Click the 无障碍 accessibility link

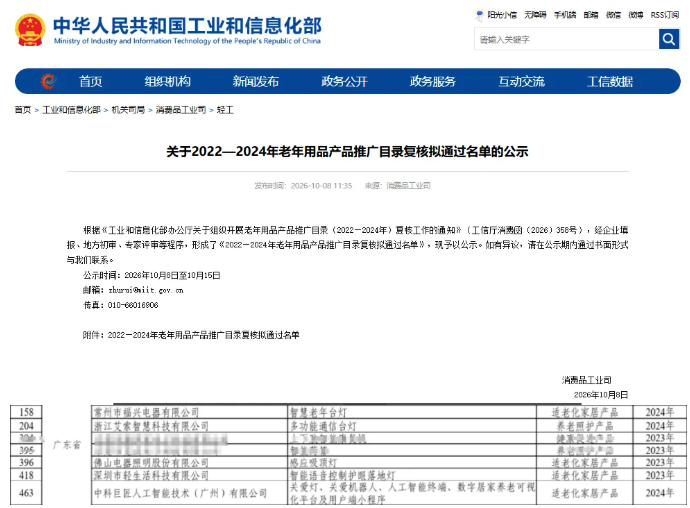tap(535, 15)
